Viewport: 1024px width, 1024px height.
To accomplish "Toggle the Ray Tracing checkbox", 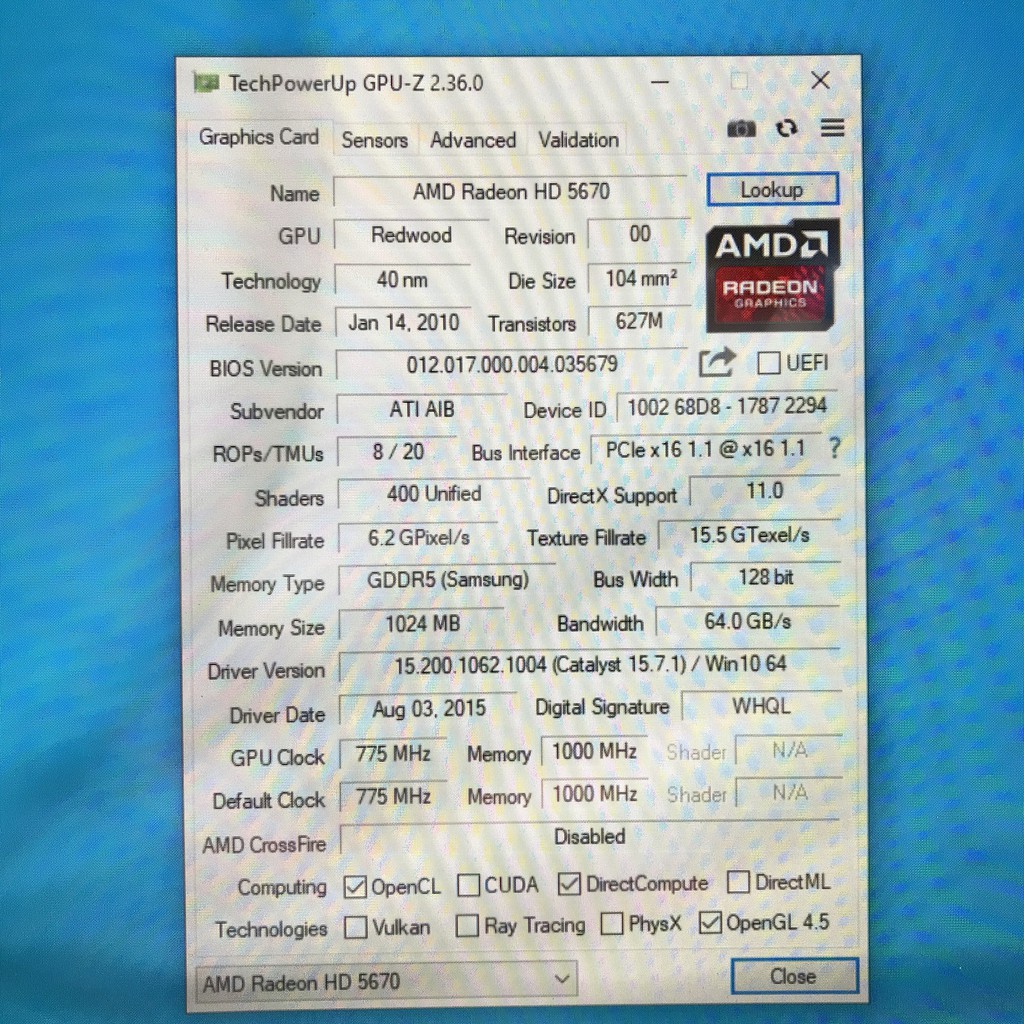I will point(467,925).
